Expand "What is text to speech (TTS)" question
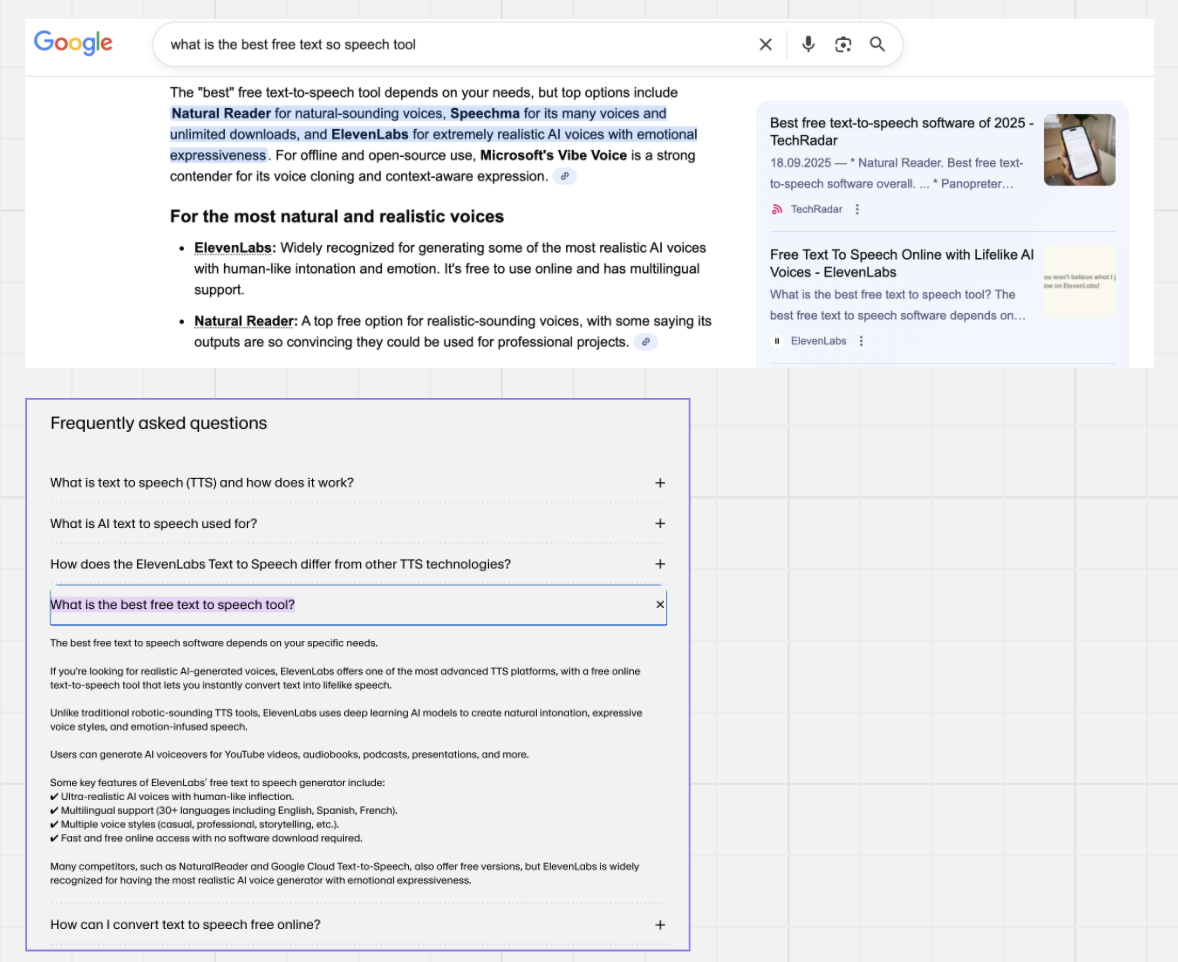 pyautogui.click(x=659, y=483)
